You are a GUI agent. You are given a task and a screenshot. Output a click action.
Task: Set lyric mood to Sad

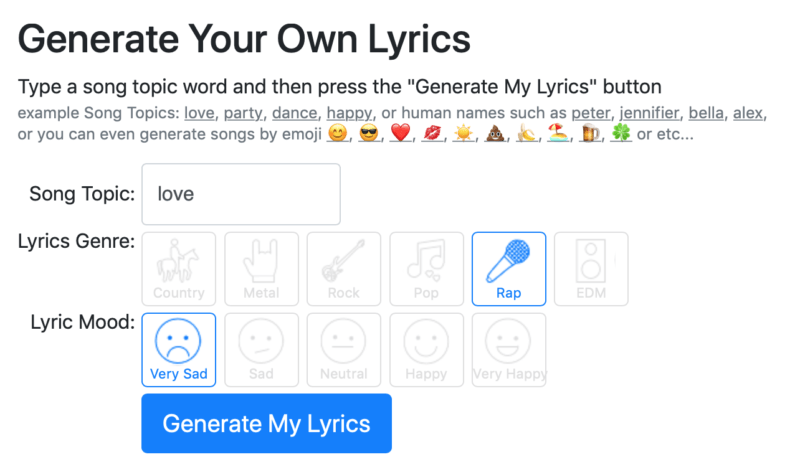(261, 349)
